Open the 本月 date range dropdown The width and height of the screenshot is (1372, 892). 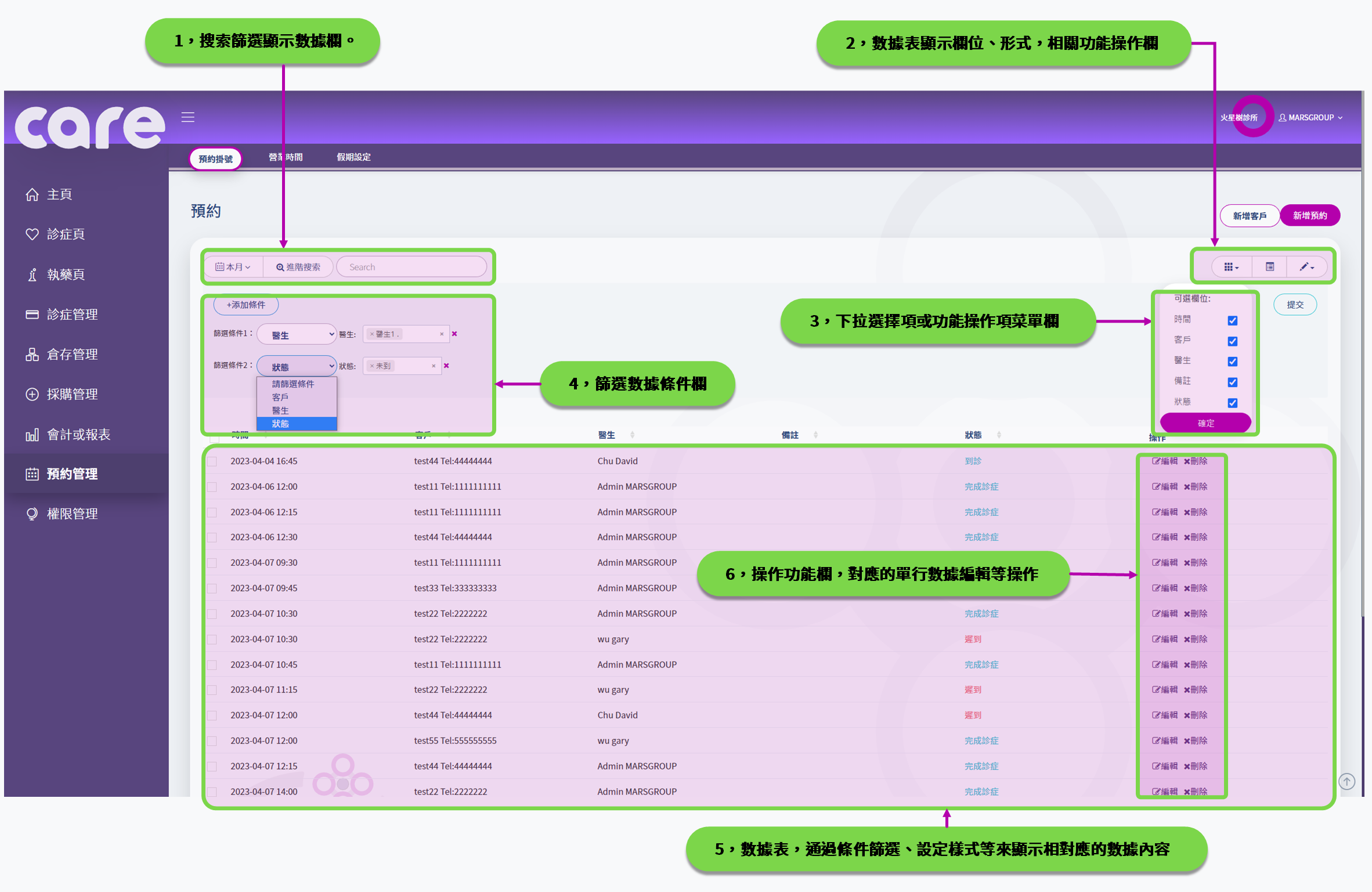[233, 267]
